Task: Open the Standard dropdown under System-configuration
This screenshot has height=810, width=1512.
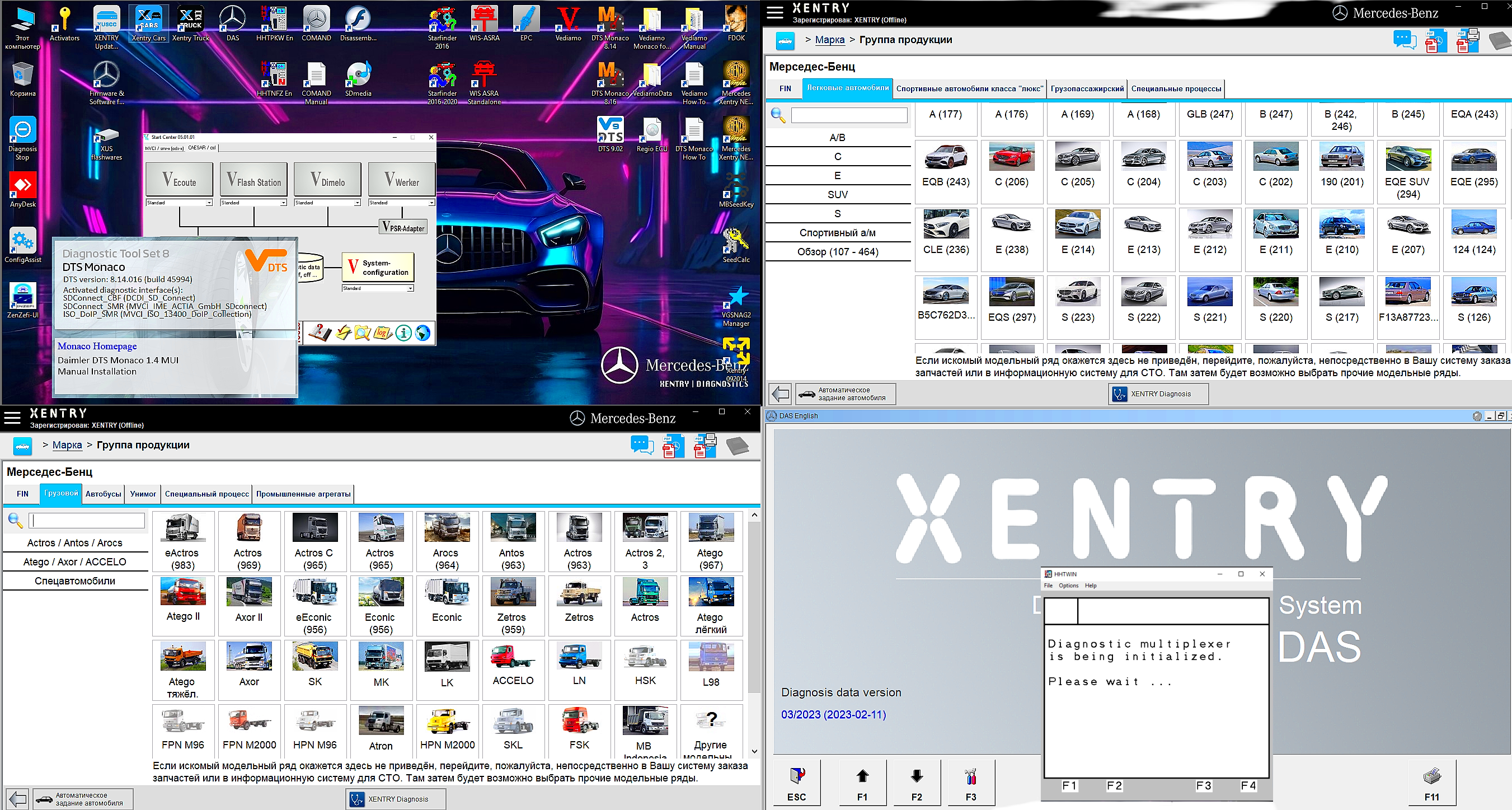Action: pyautogui.click(x=410, y=288)
